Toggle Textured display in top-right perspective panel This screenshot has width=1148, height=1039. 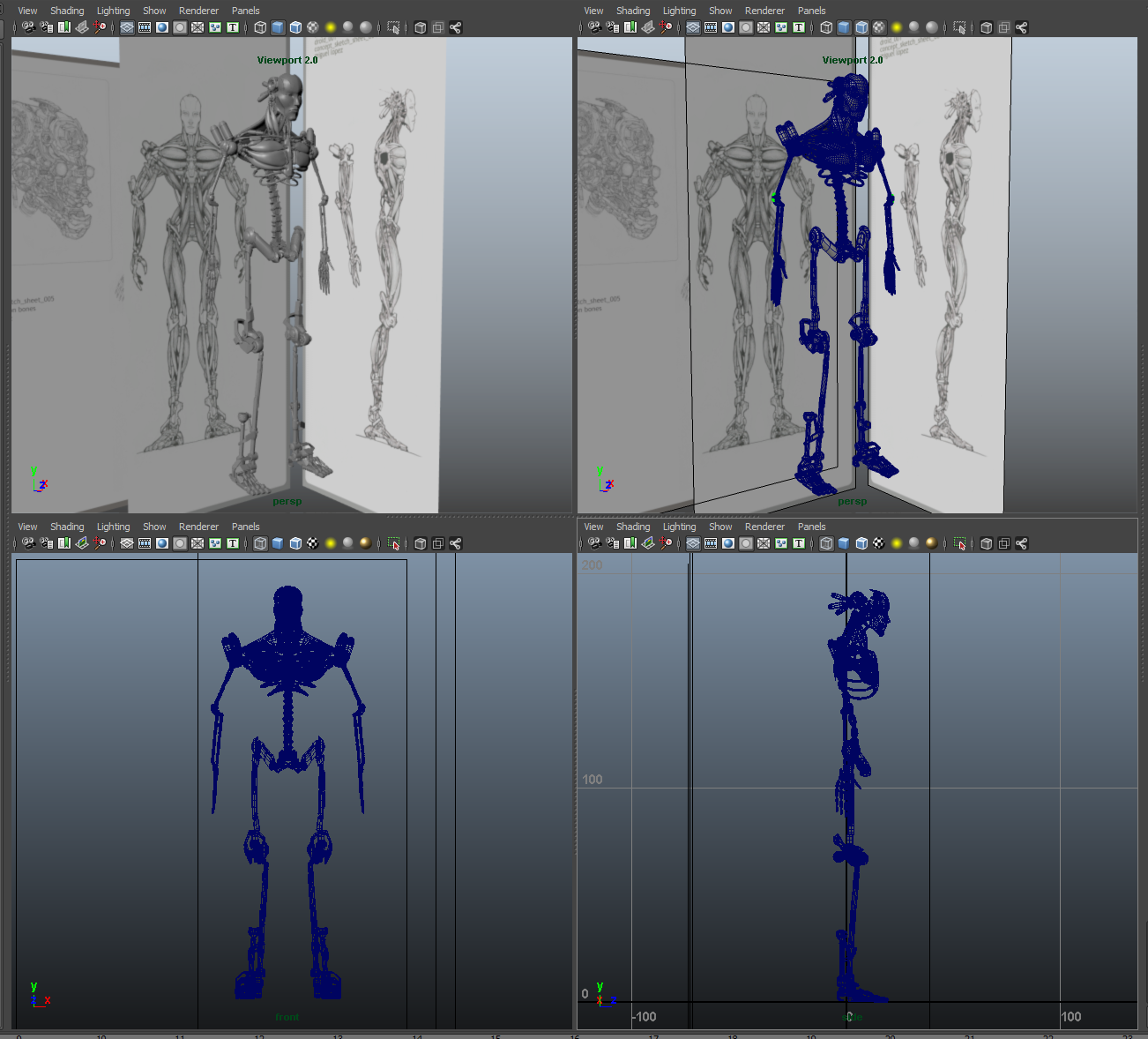click(879, 27)
